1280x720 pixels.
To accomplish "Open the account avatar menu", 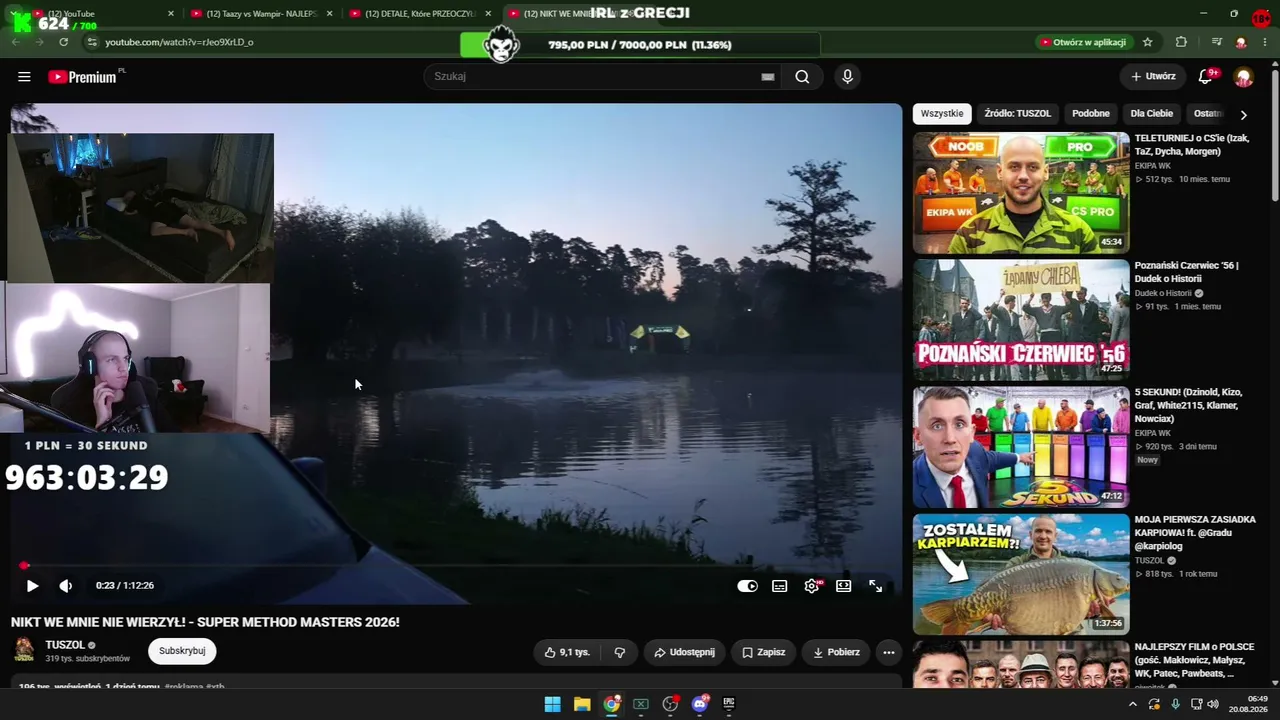I will coord(1244,77).
